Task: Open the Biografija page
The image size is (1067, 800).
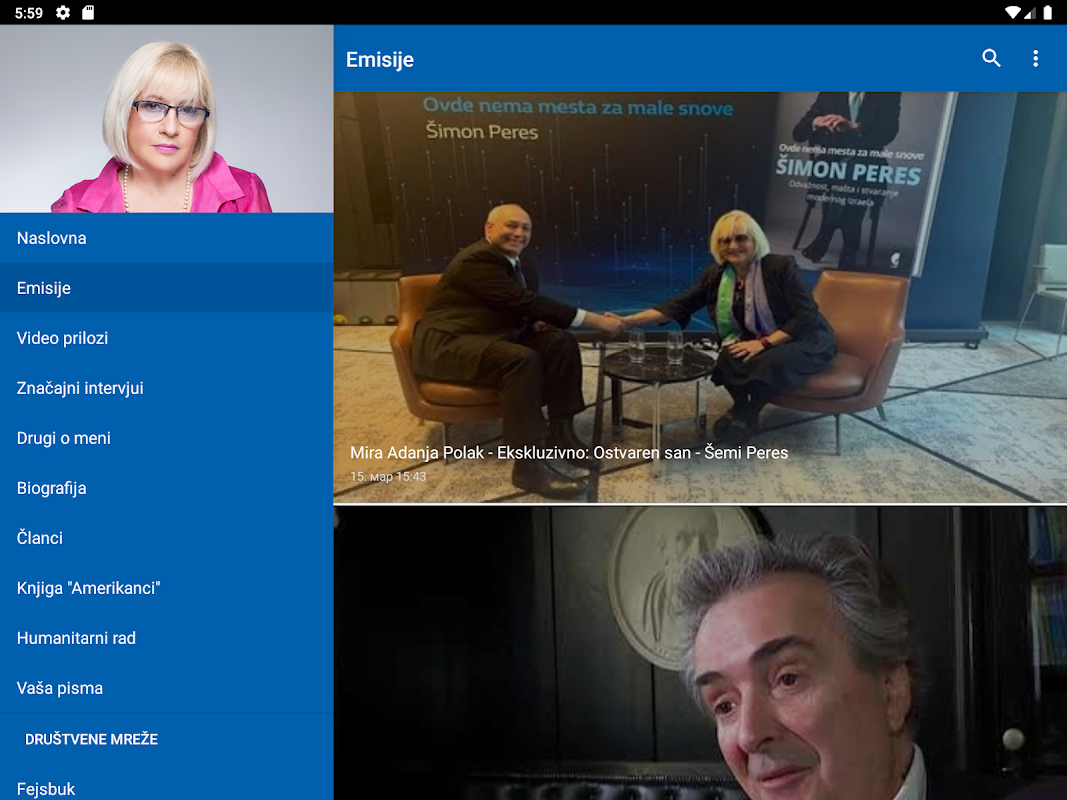Action: pyautogui.click(x=167, y=488)
